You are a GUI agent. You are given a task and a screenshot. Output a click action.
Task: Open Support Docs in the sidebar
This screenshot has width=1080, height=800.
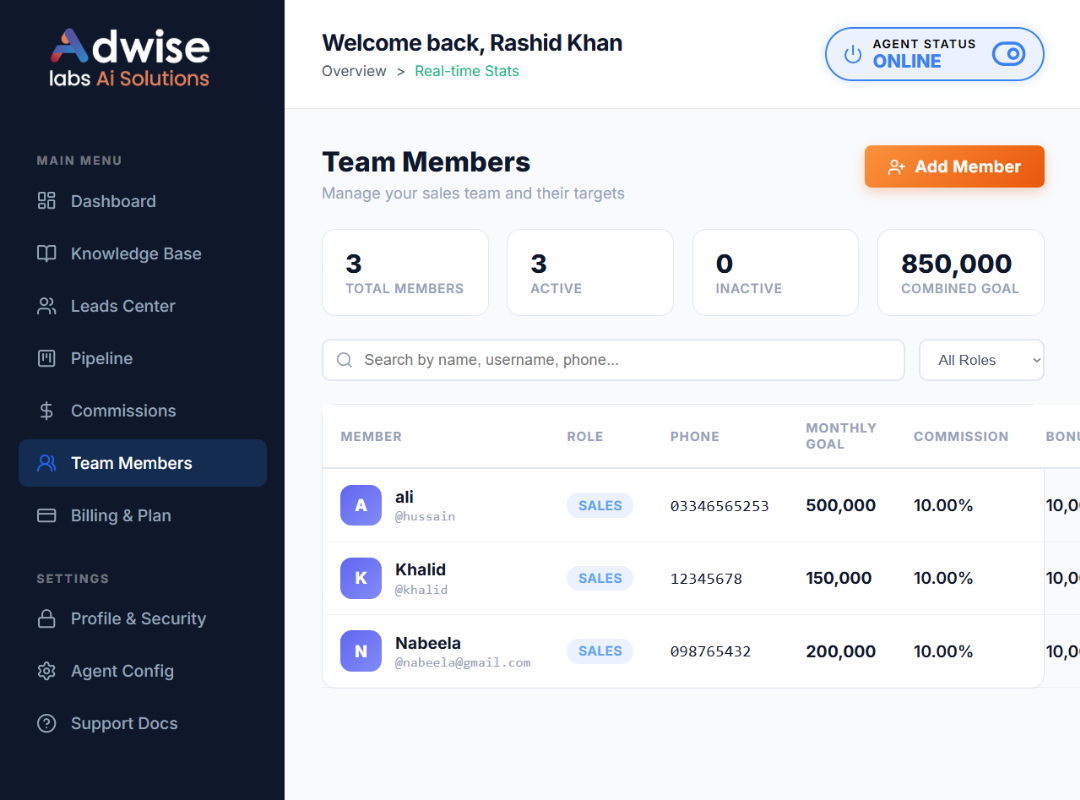(x=143, y=723)
